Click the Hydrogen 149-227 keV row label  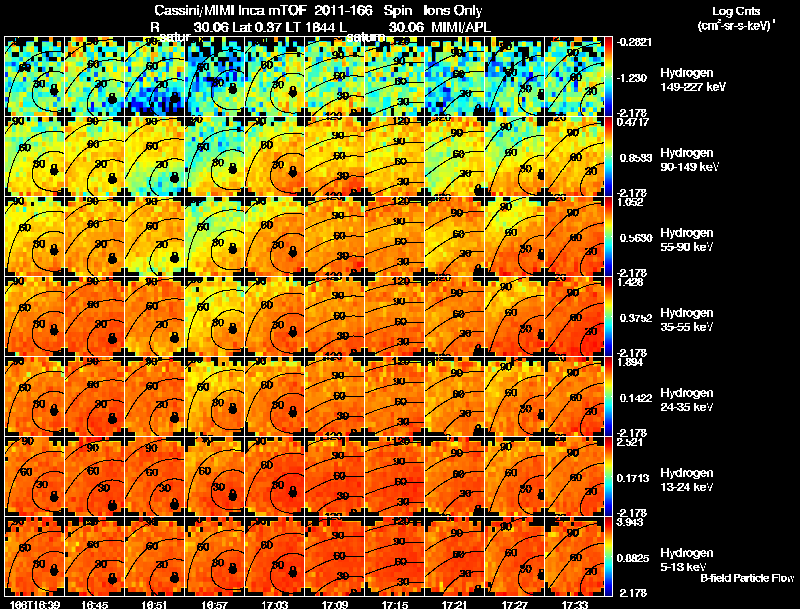692,80
